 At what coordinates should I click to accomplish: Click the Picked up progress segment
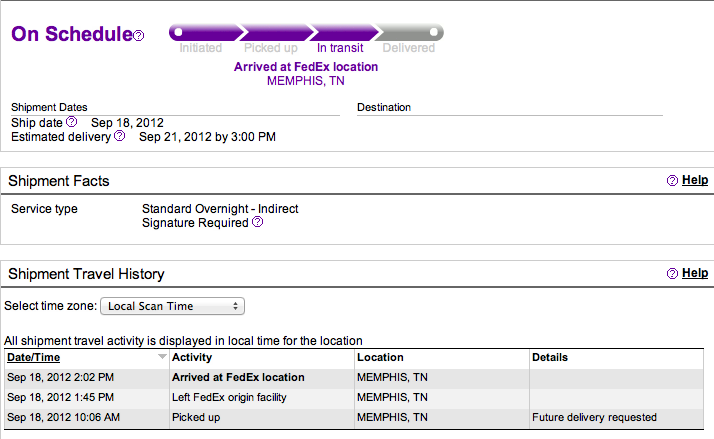pyautogui.click(x=277, y=33)
